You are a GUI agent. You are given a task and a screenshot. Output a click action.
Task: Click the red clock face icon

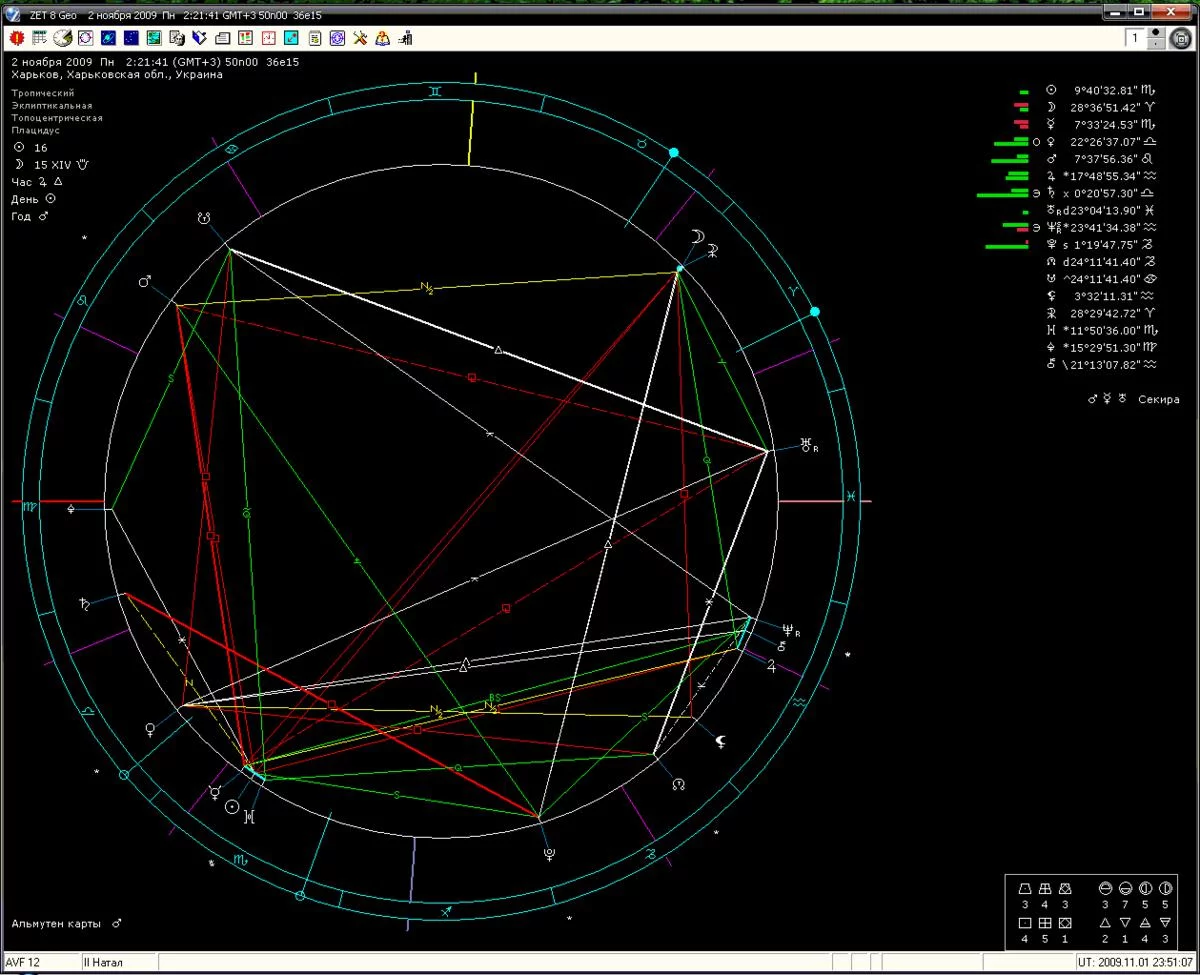[268, 38]
